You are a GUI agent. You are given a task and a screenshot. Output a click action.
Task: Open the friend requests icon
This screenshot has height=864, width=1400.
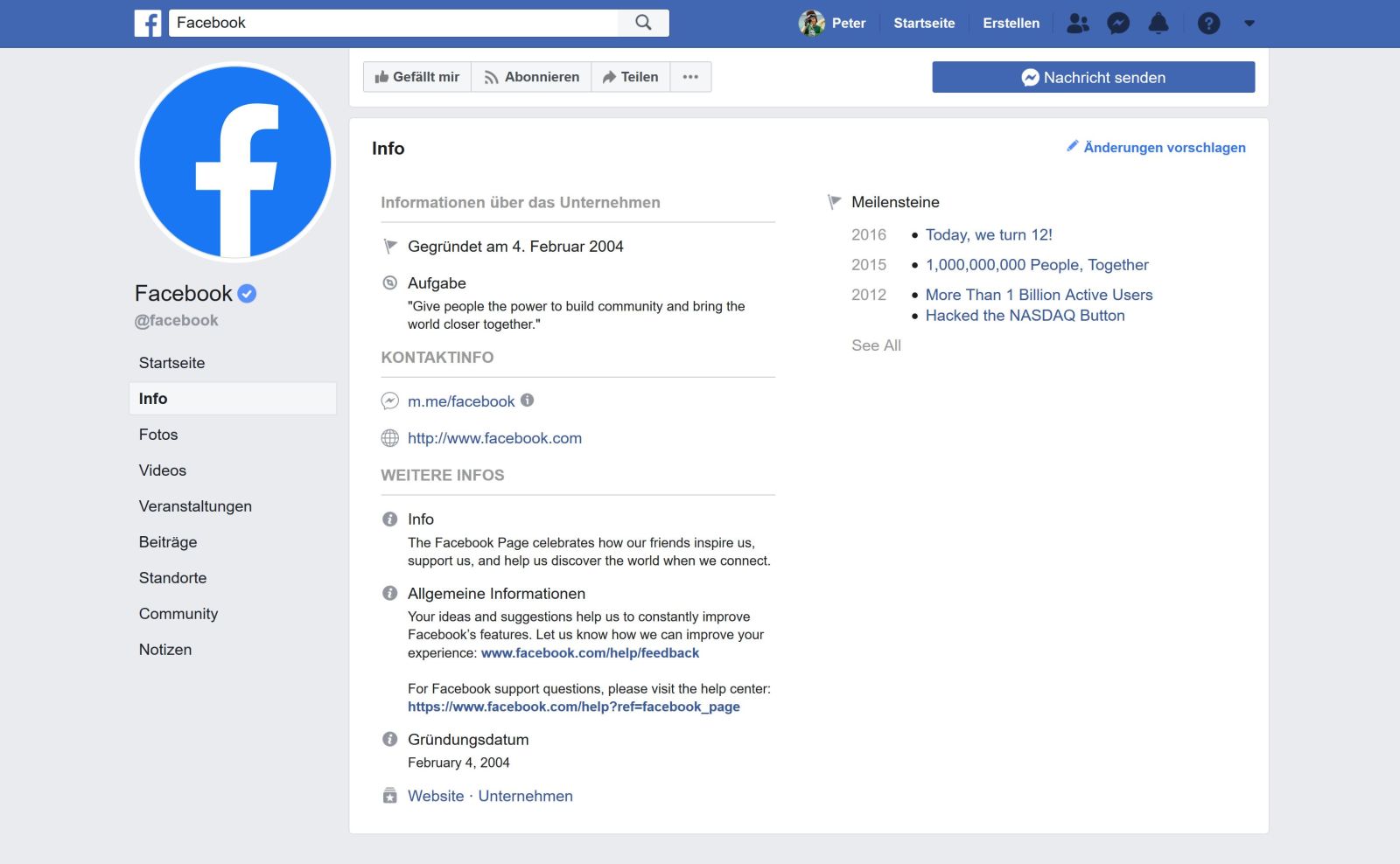(x=1078, y=24)
